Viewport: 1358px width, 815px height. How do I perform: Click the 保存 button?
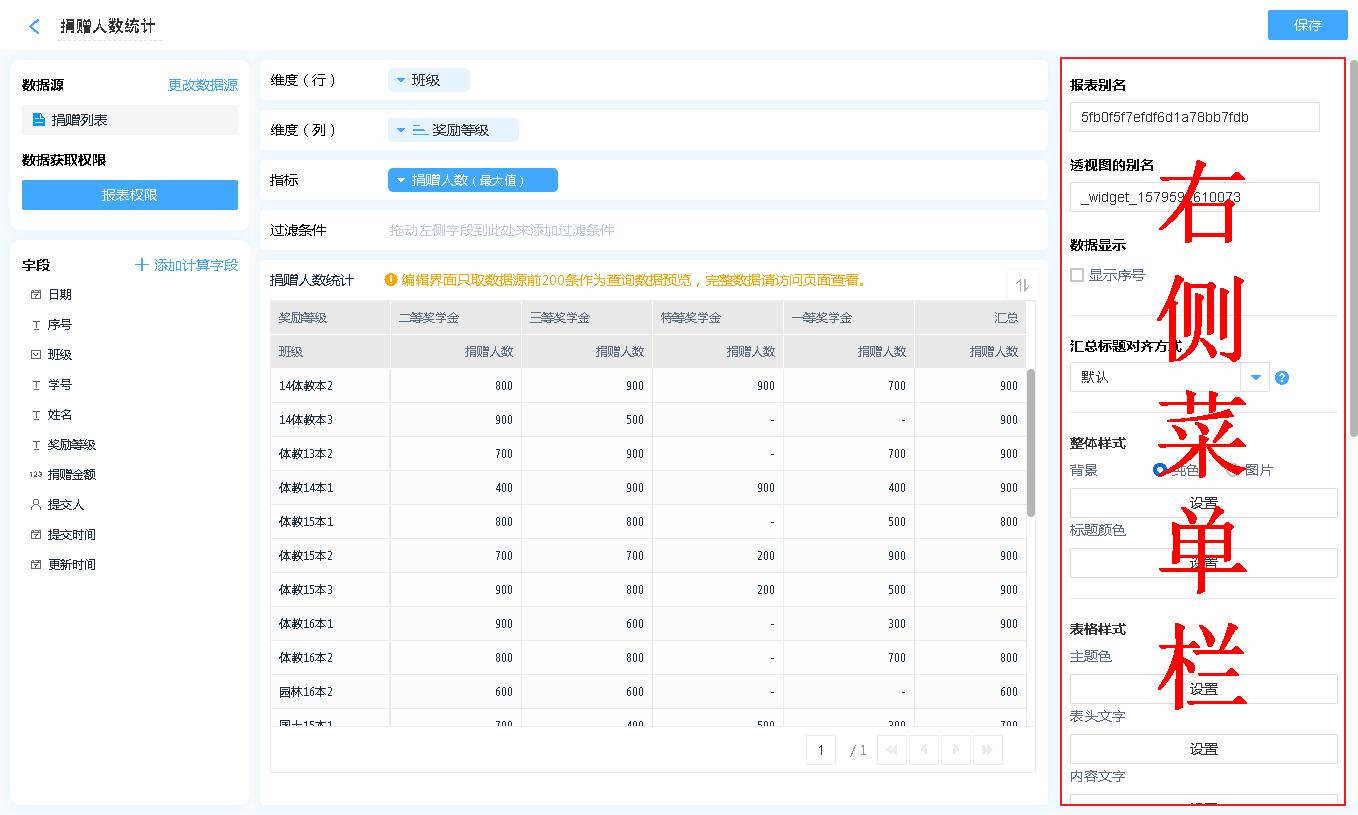tap(1307, 25)
